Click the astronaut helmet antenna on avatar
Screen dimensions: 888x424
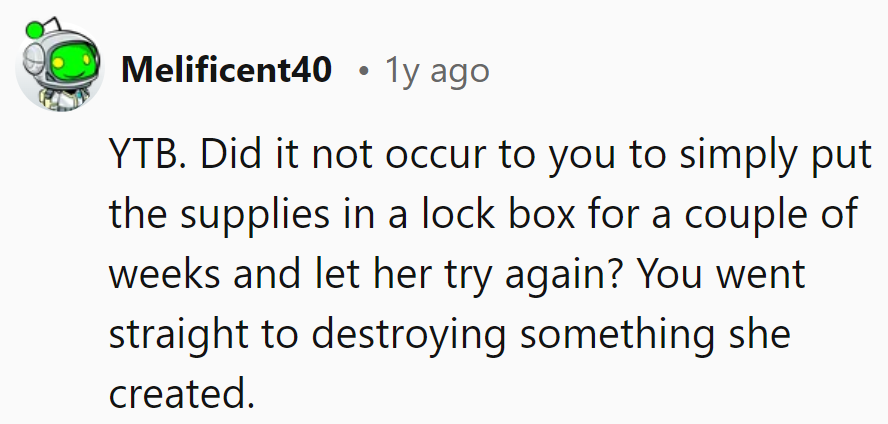51,22
